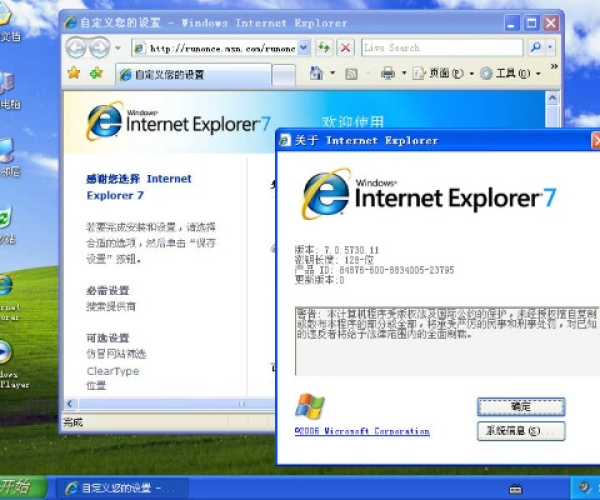Click the Add to Favorites icon

point(96,73)
